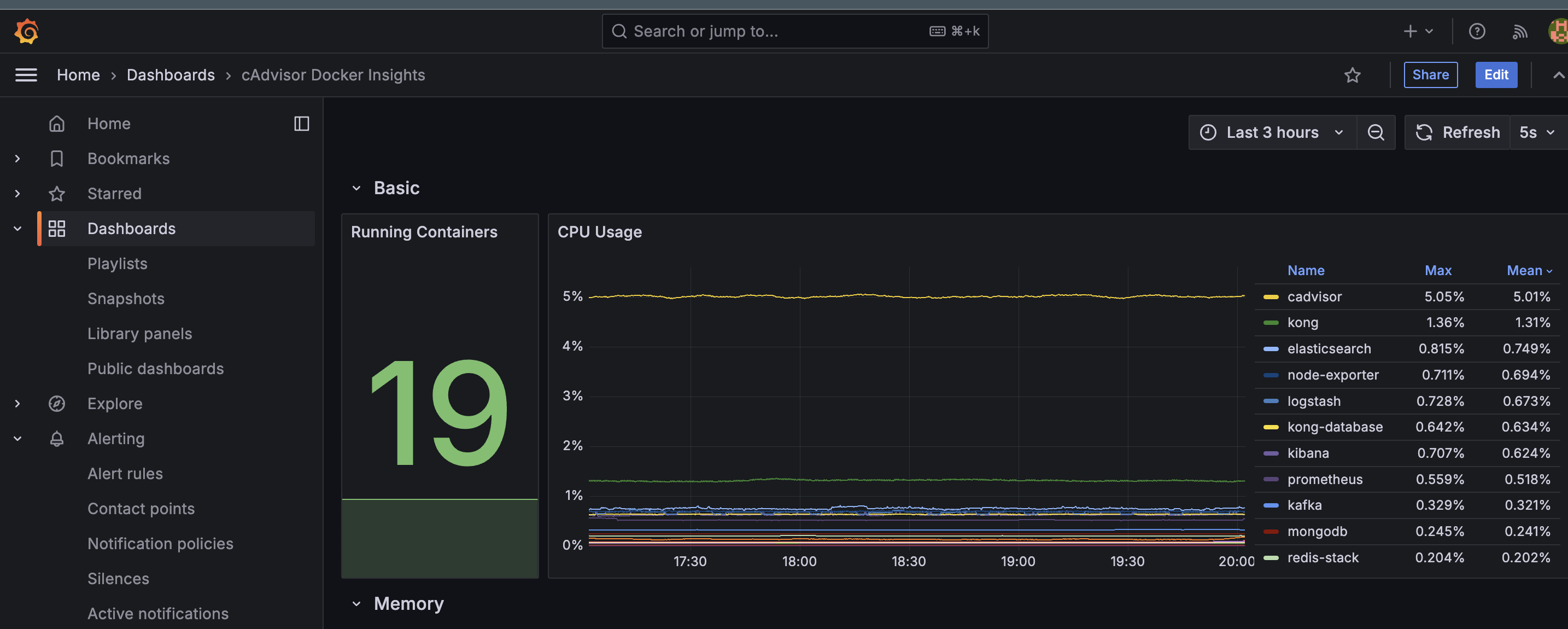1568x629 pixels.
Task: Toggle prometheus series in legend
Action: coord(1325,479)
